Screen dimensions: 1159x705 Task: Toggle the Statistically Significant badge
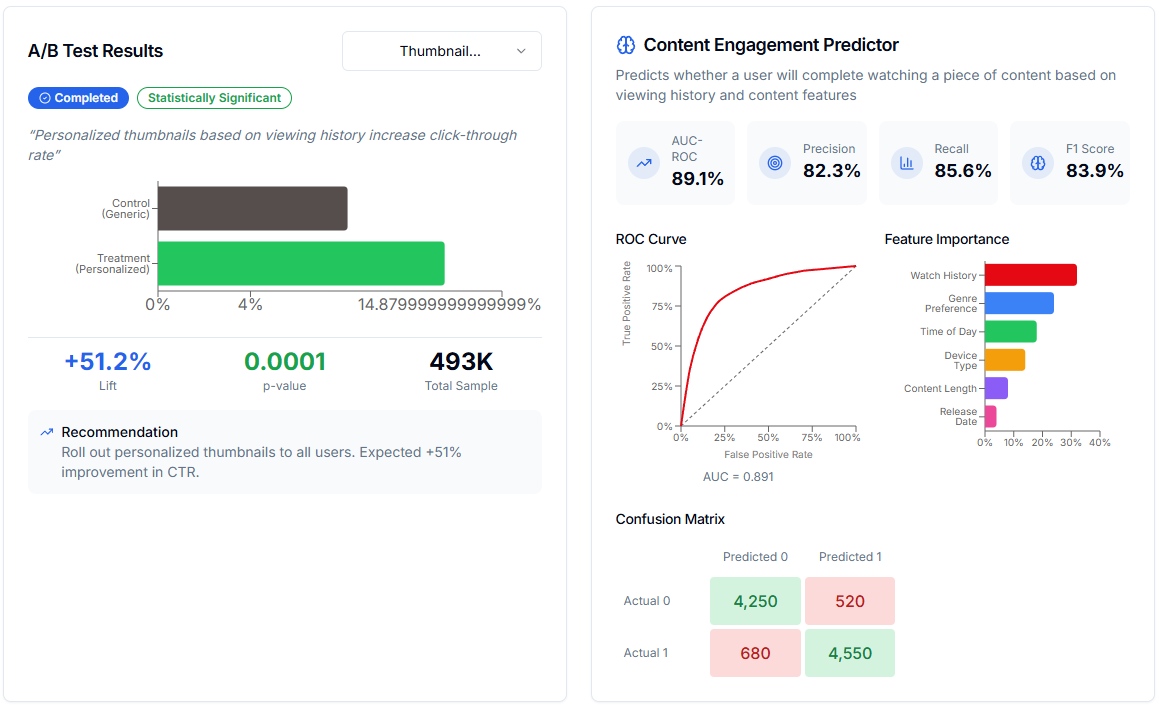214,98
